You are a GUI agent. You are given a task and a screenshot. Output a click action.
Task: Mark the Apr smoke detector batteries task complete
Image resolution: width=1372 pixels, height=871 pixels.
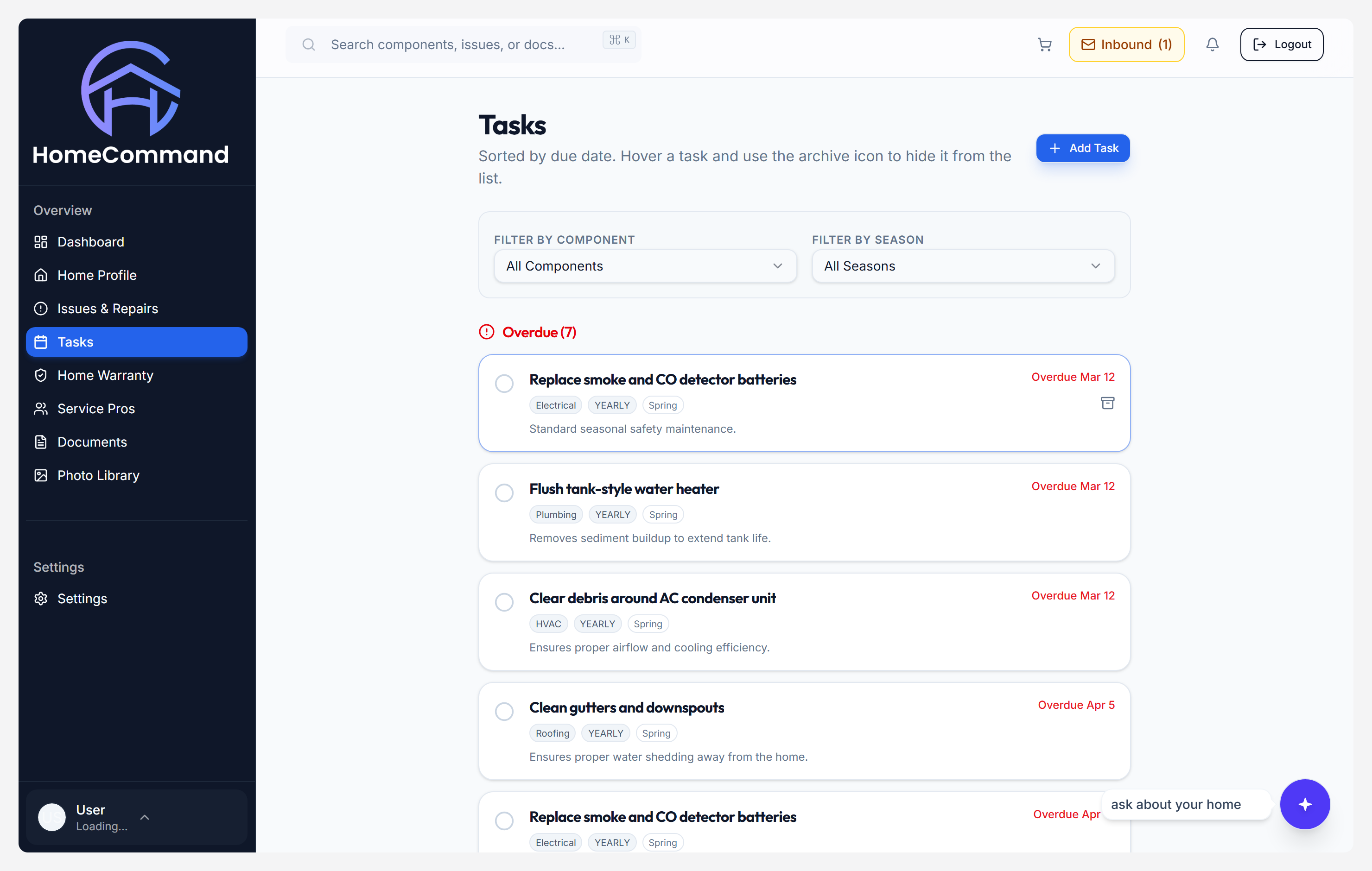point(504,821)
